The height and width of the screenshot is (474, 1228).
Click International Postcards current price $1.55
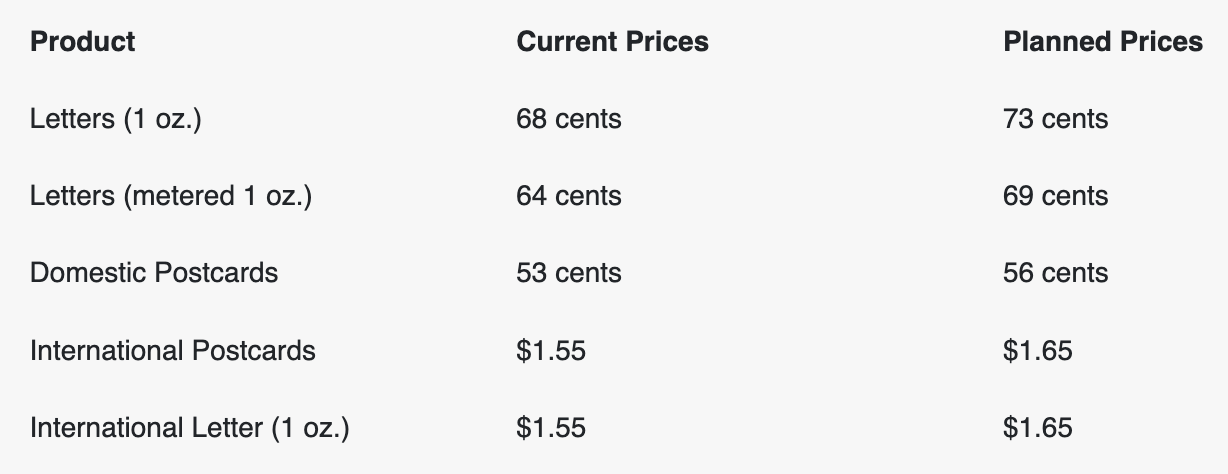(551, 351)
